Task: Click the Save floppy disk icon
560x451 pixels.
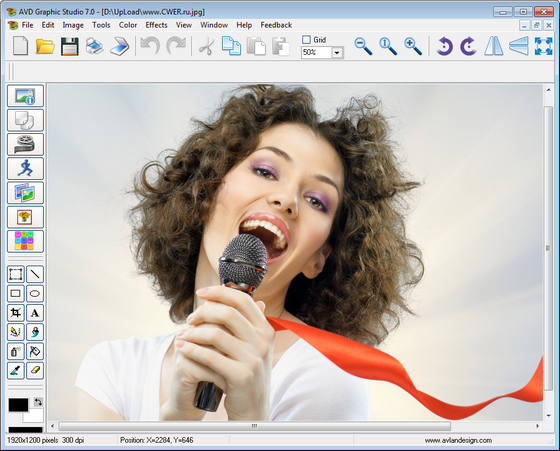Action: (x=70, y=46)
